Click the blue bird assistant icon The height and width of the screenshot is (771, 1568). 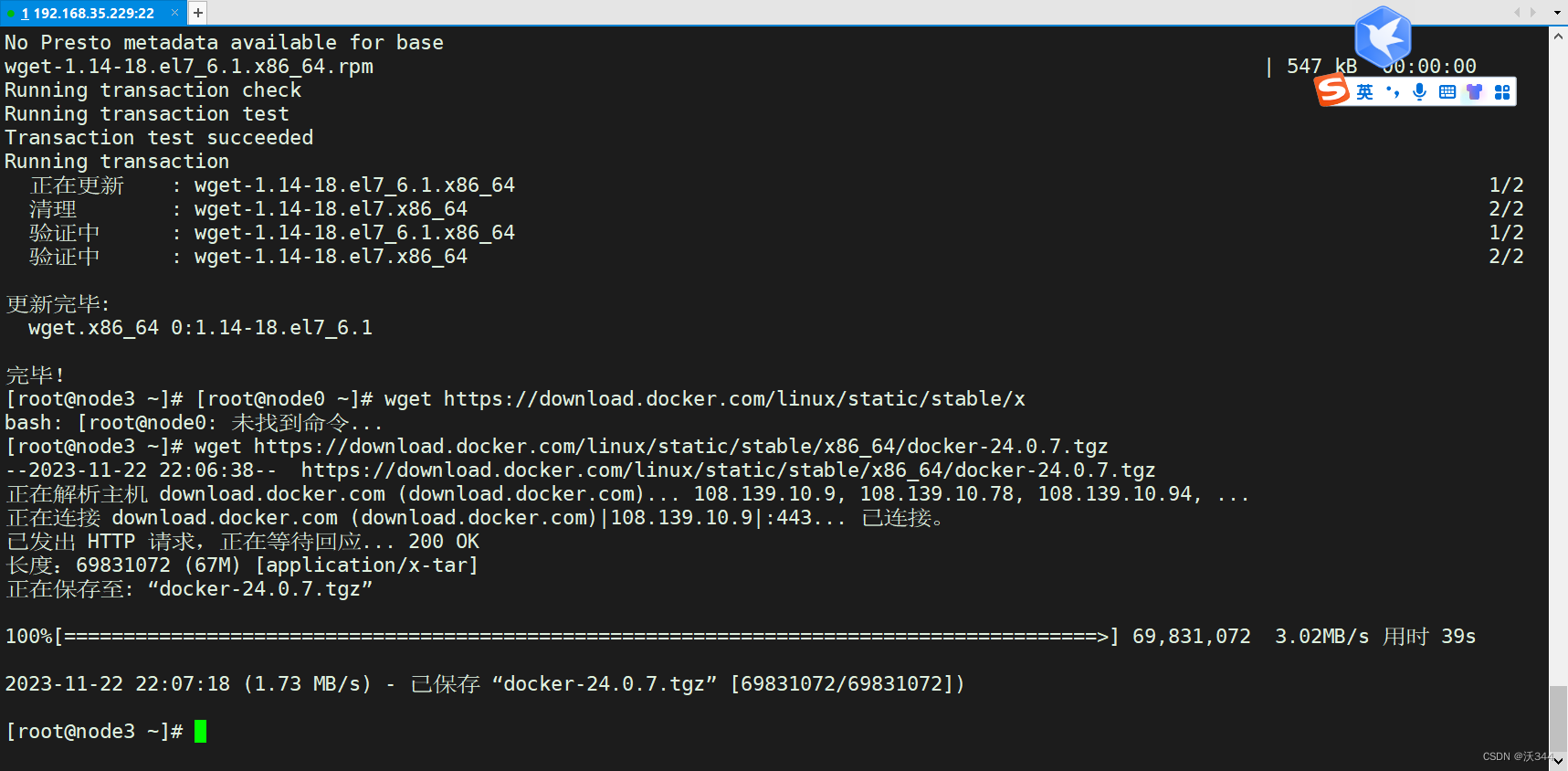coord(1382,38)
